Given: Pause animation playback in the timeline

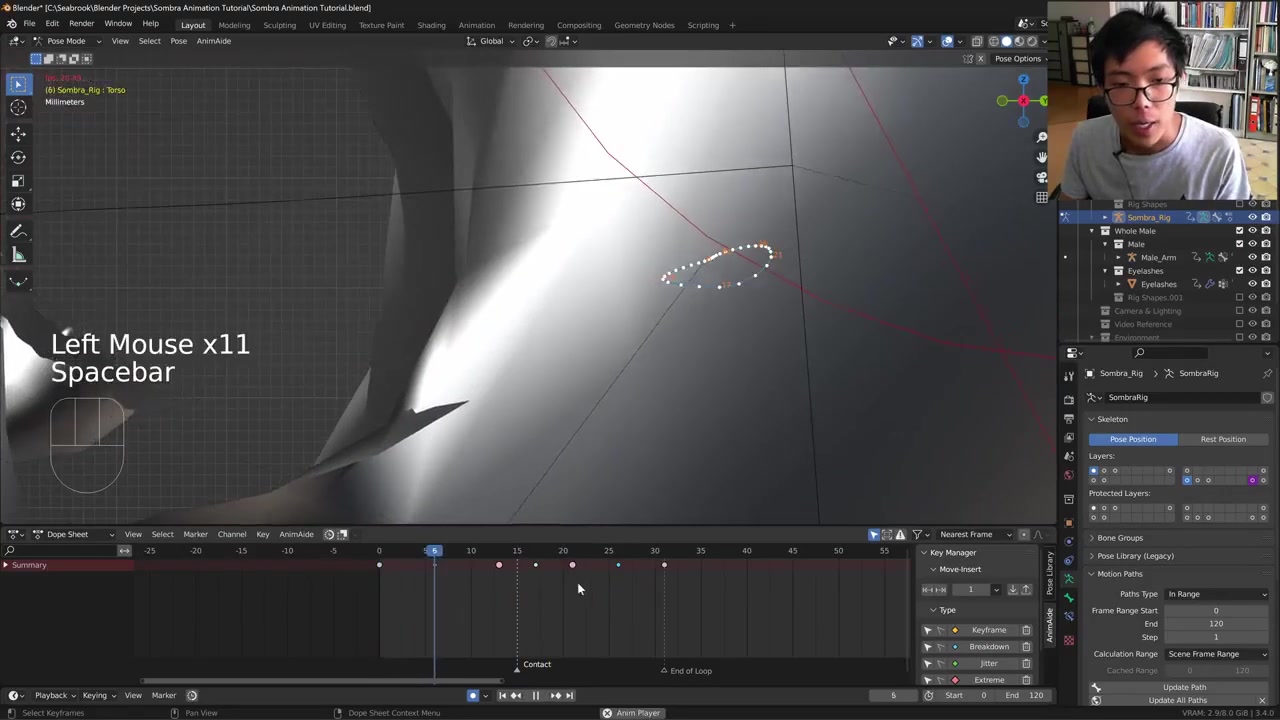Looking at the screenshot, I should 535,696.
